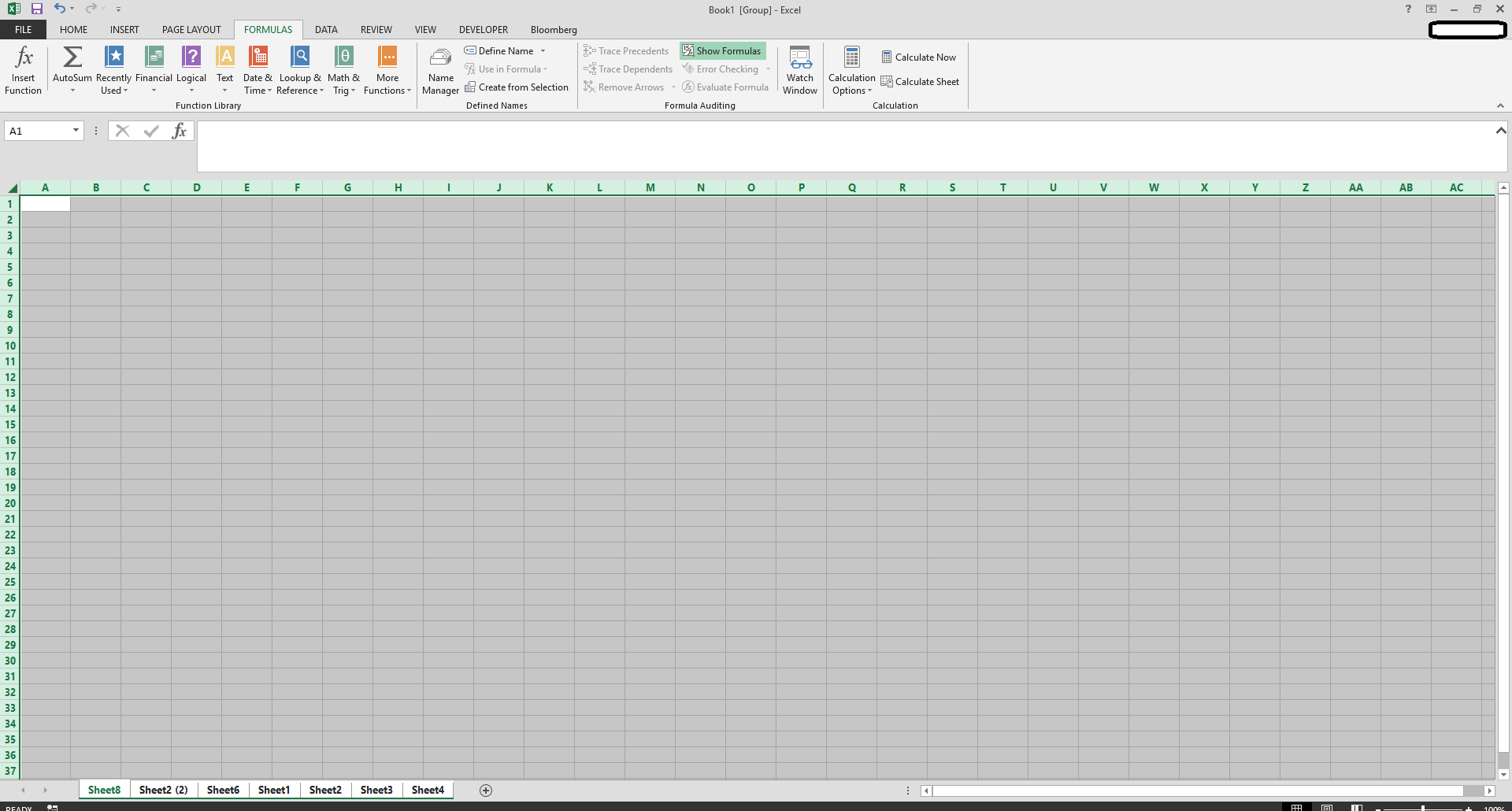The image size is (1512, 811).
Task: Select the Sheet2 (2) sheet tab
Action: (x=164, y=790)
